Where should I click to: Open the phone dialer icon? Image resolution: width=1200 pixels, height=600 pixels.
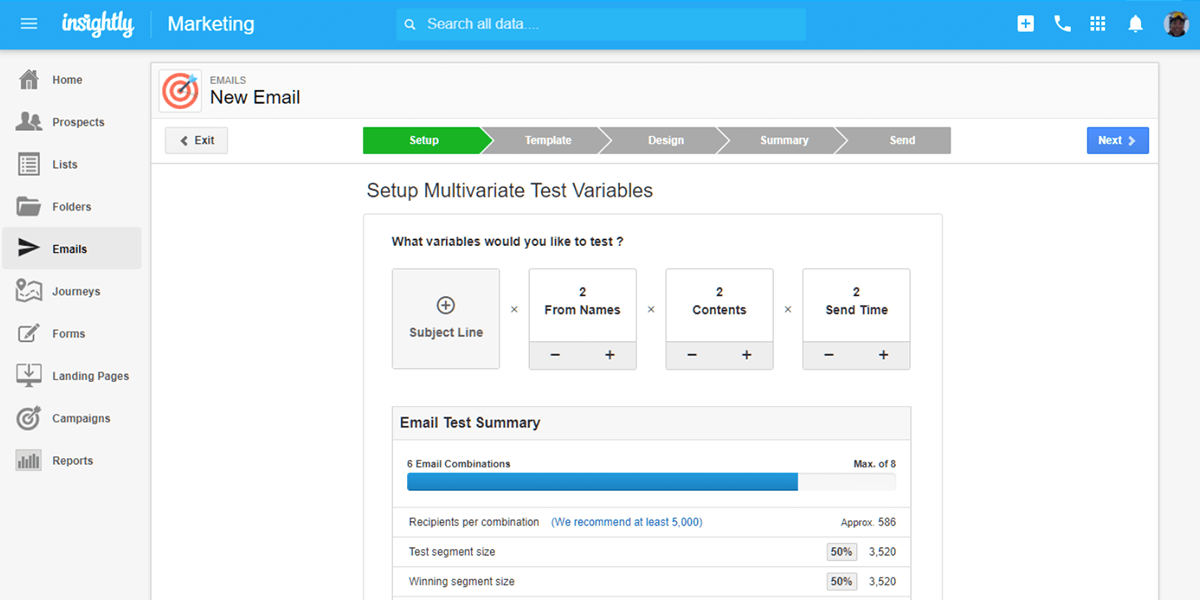point(1062,24)
